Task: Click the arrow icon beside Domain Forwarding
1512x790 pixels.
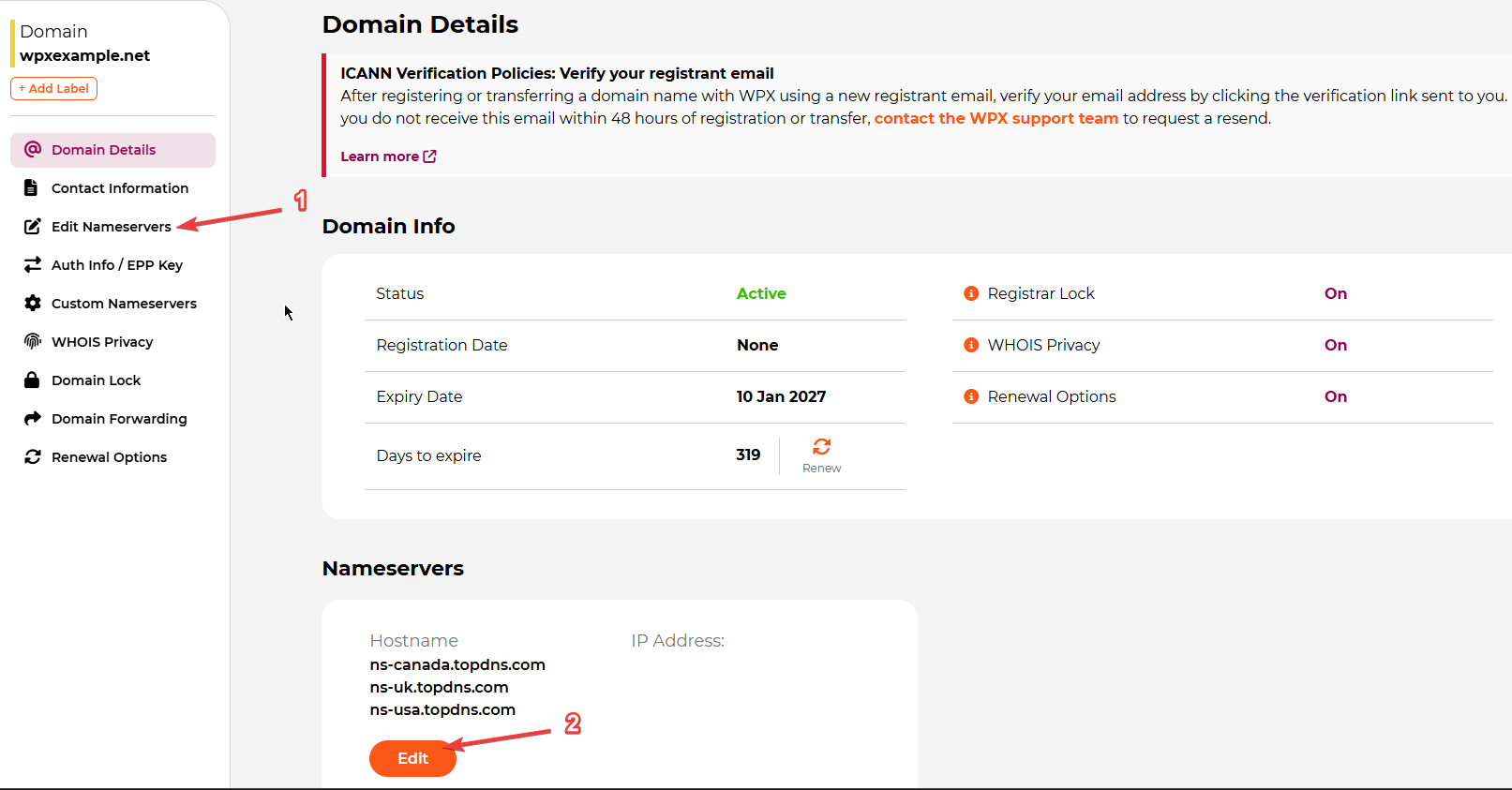Action: point(33,419)
